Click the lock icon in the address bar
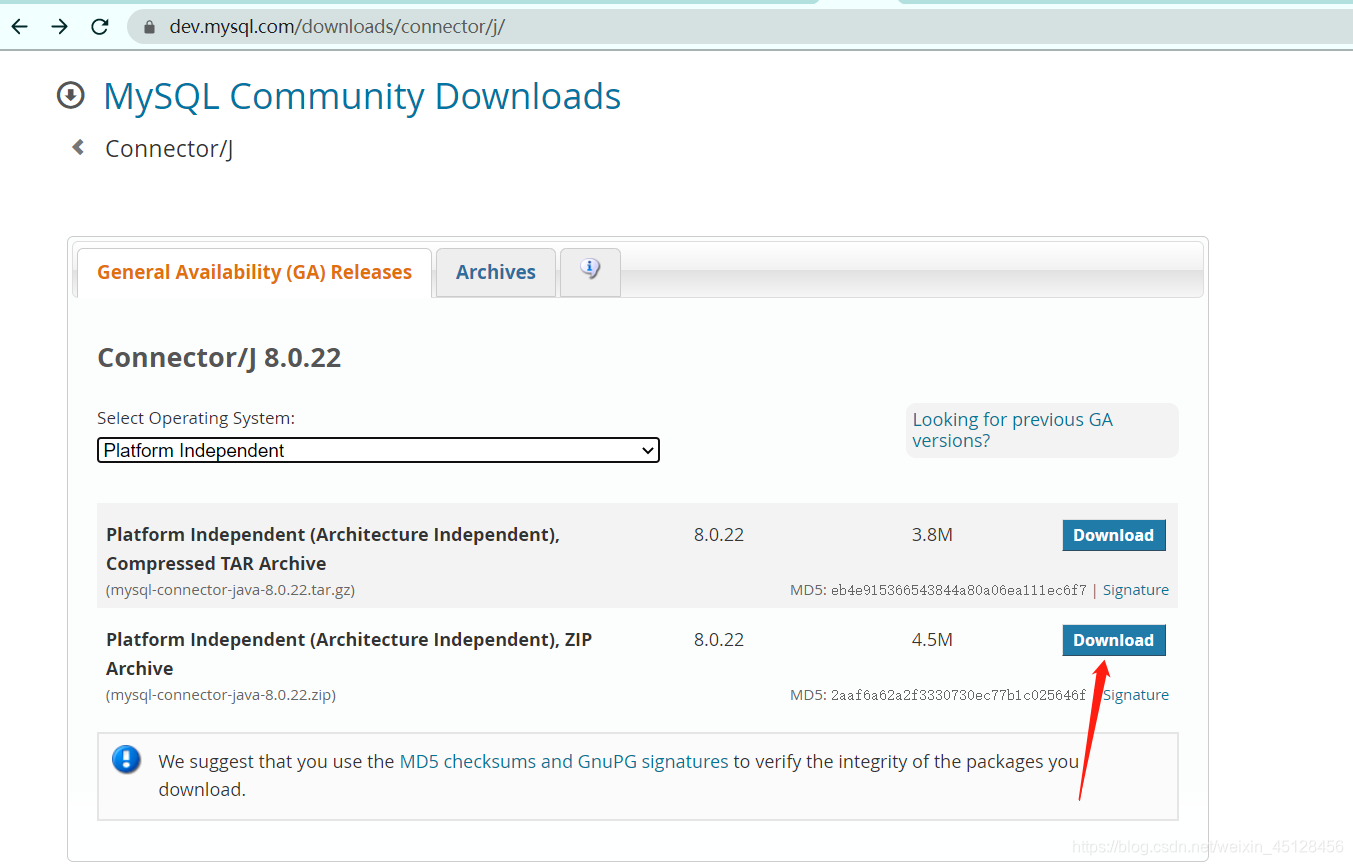The image size is (1353, 865). (150, 27)
